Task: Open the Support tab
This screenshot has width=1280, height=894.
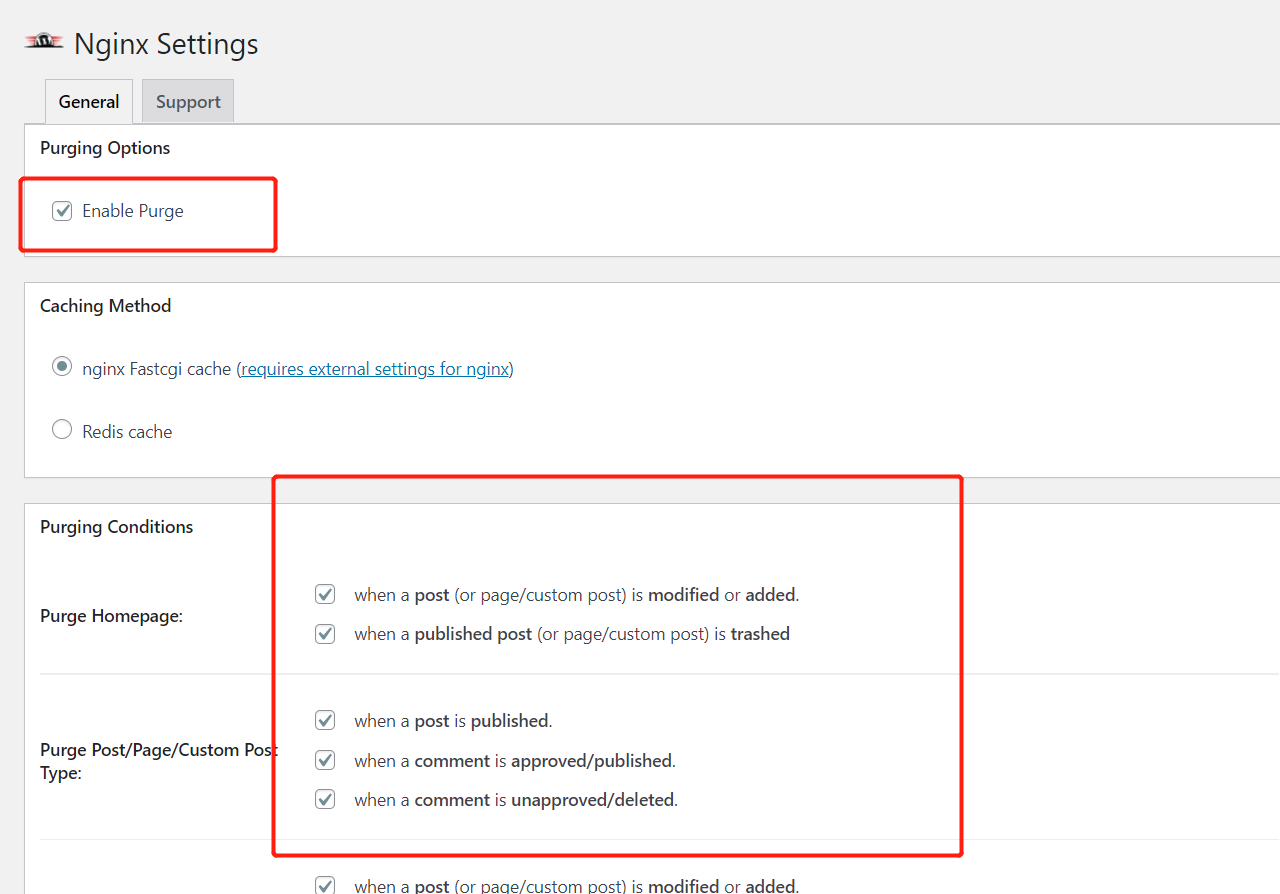Action: click(188, 102)
